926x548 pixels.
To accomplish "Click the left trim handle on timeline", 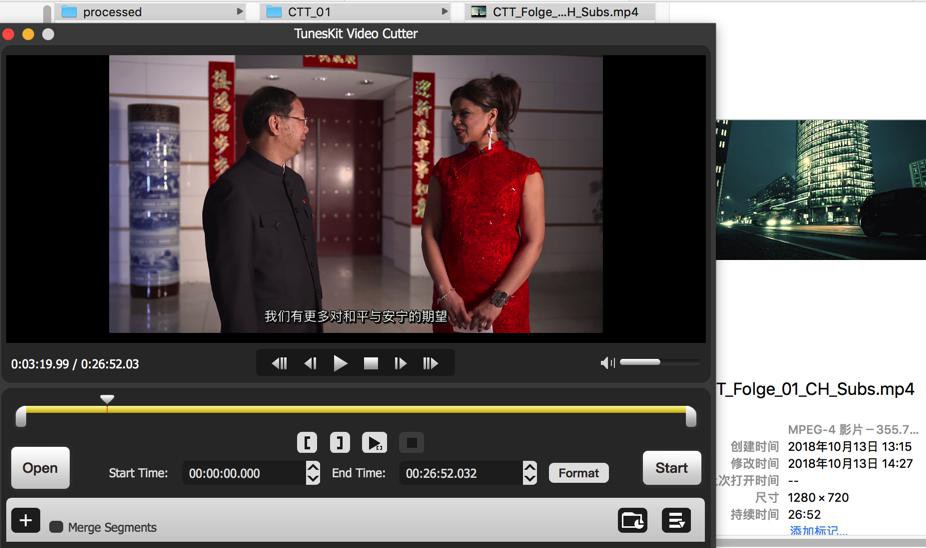I will click(x=21, y=416).
